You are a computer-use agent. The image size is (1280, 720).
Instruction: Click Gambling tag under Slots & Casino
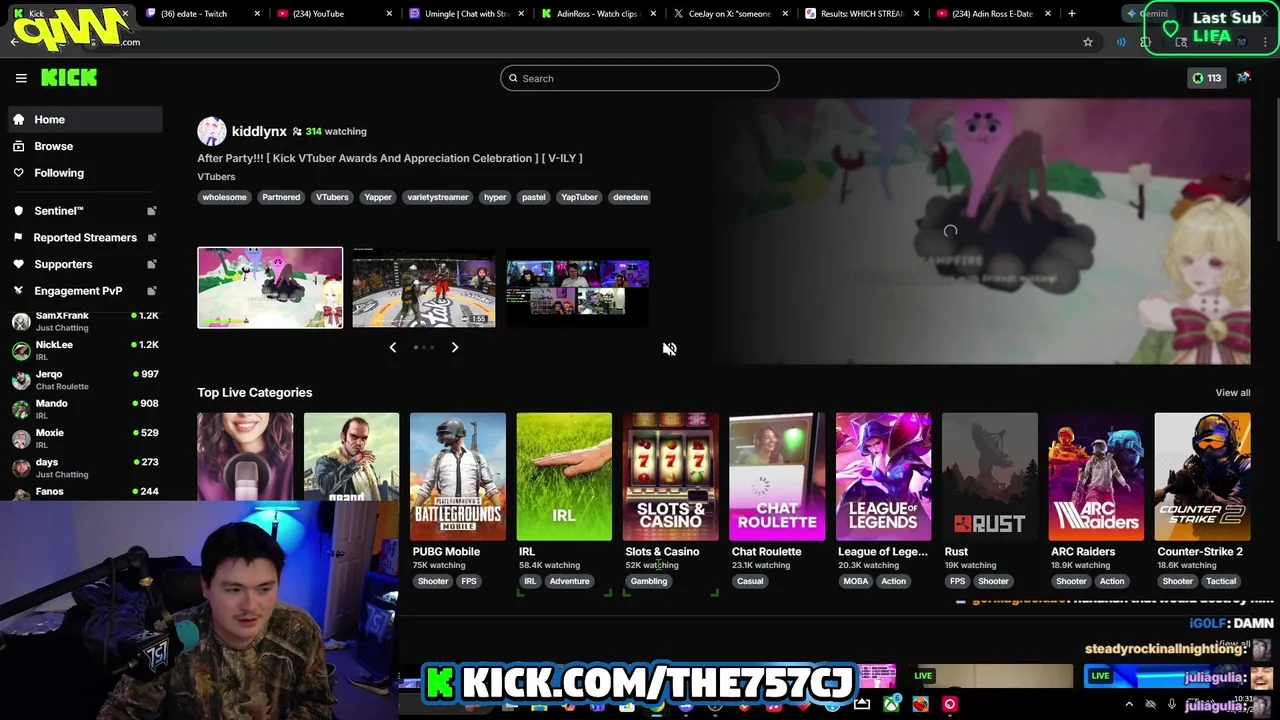pyautogui.click(x=649, y=581)
